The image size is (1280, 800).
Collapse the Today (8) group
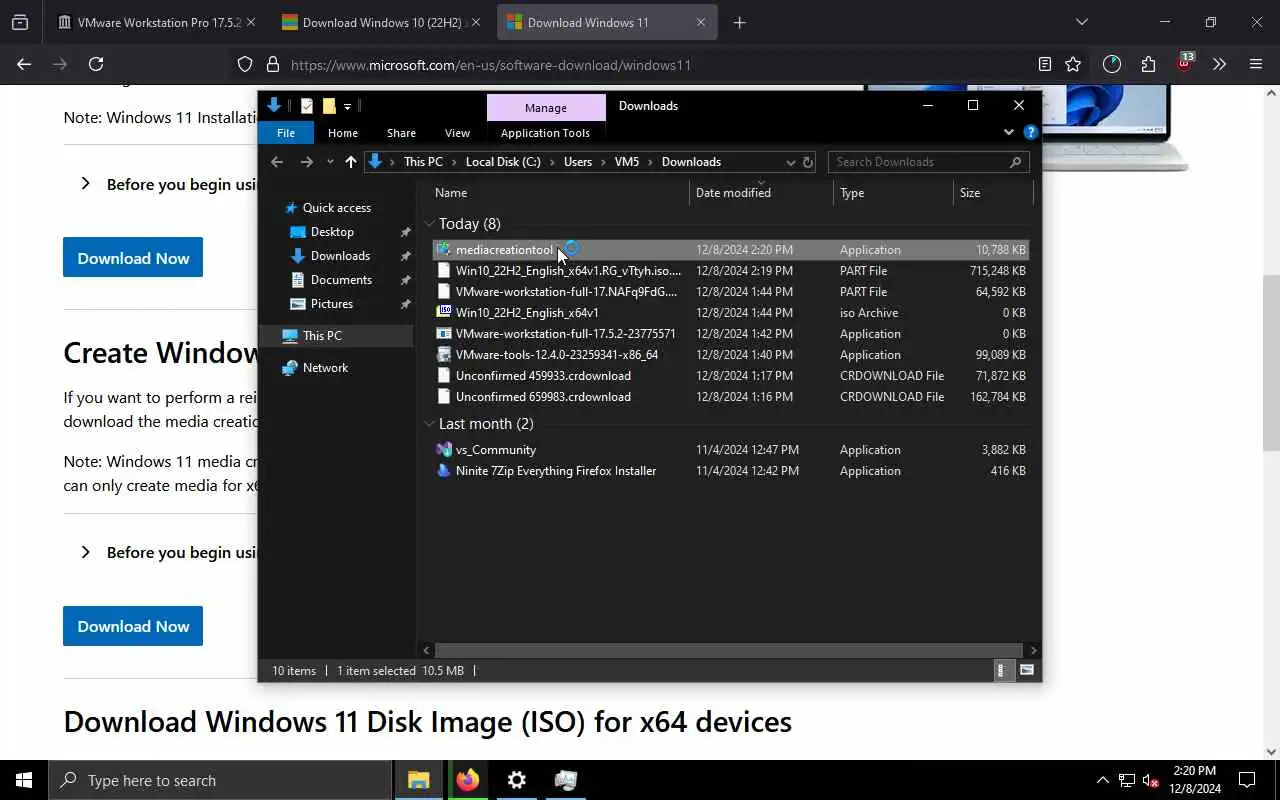point(429,224)
